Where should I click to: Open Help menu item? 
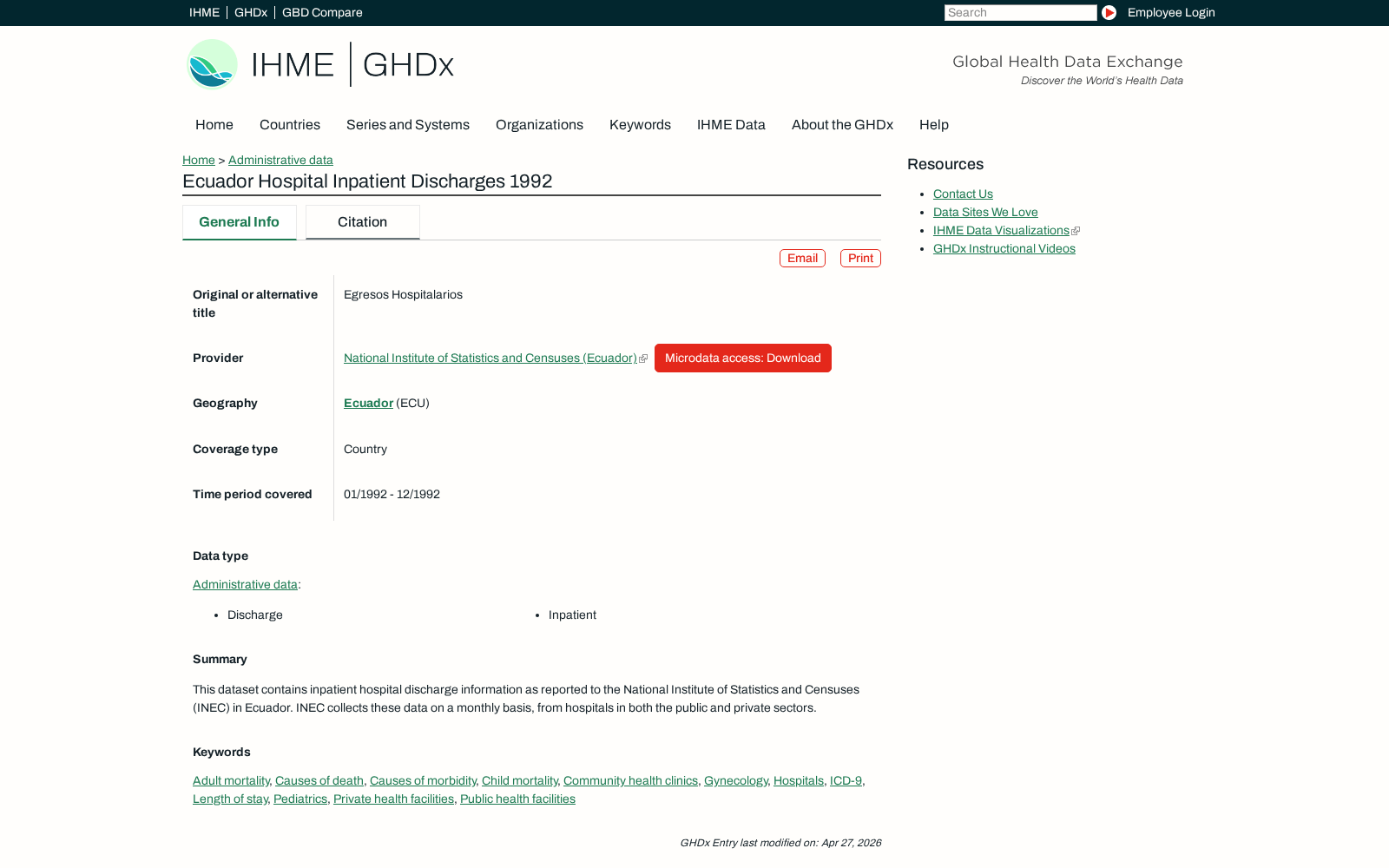click(x=934, y=125)
